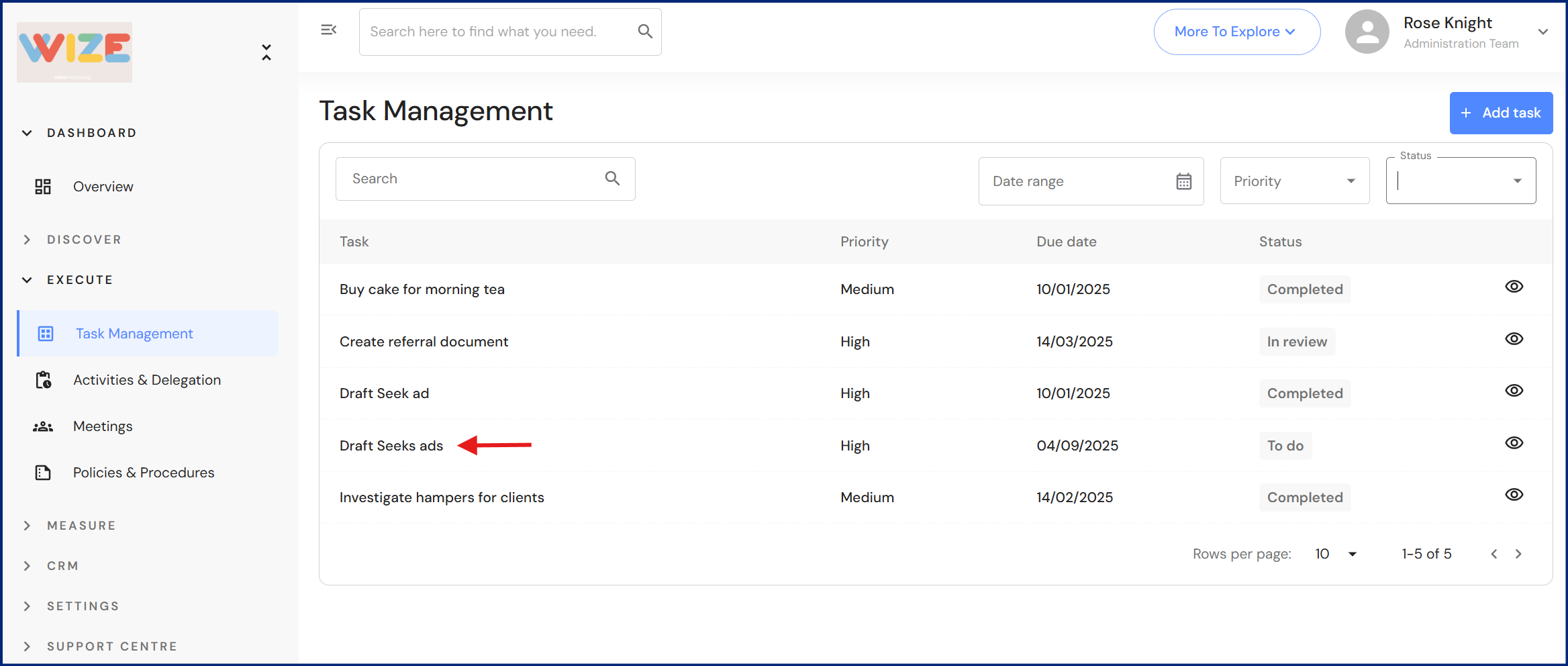The height and width of the screenshot is (666, 1568).
Task: Change the rows per page dropdown
Action: tap(1336, 554)
